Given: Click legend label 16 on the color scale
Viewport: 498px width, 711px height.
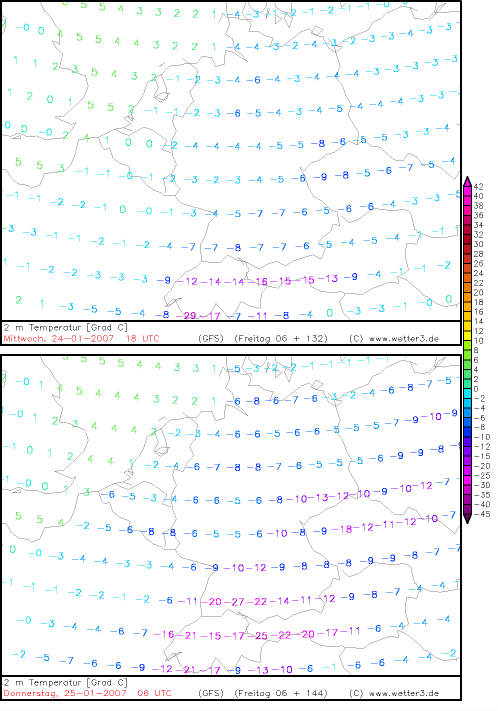Looking at the screenshot, I should click(478, 312).
